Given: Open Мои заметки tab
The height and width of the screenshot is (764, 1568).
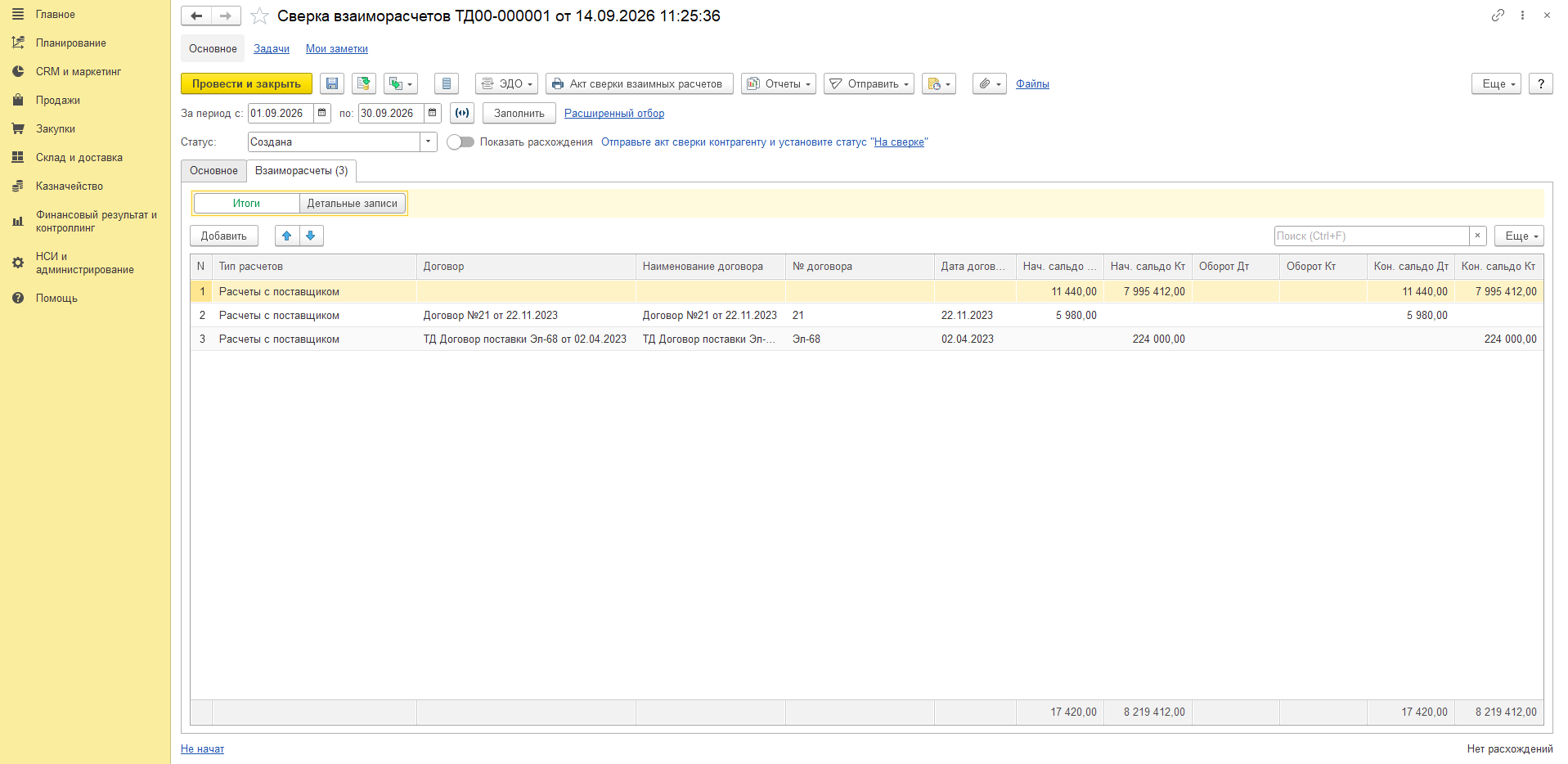Looking at the screenshot, I should (x=337, y=48).
